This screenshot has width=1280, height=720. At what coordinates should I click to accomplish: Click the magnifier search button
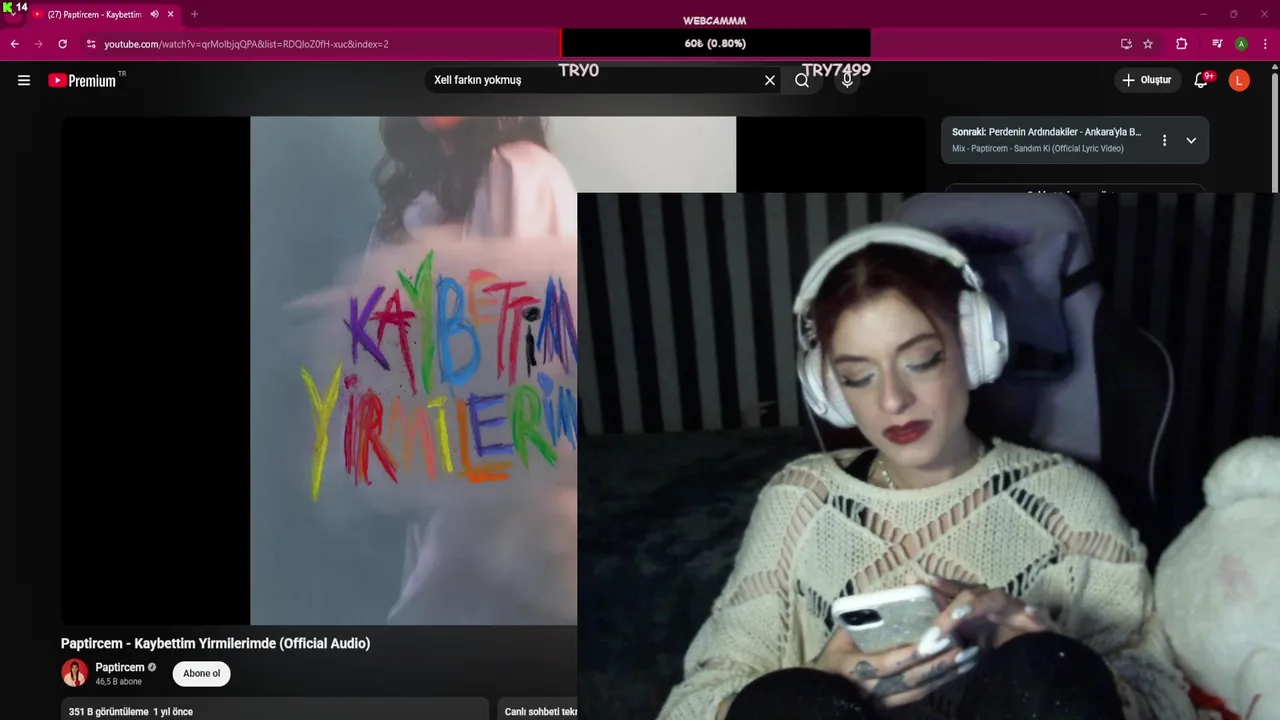(x=802, y=80)
